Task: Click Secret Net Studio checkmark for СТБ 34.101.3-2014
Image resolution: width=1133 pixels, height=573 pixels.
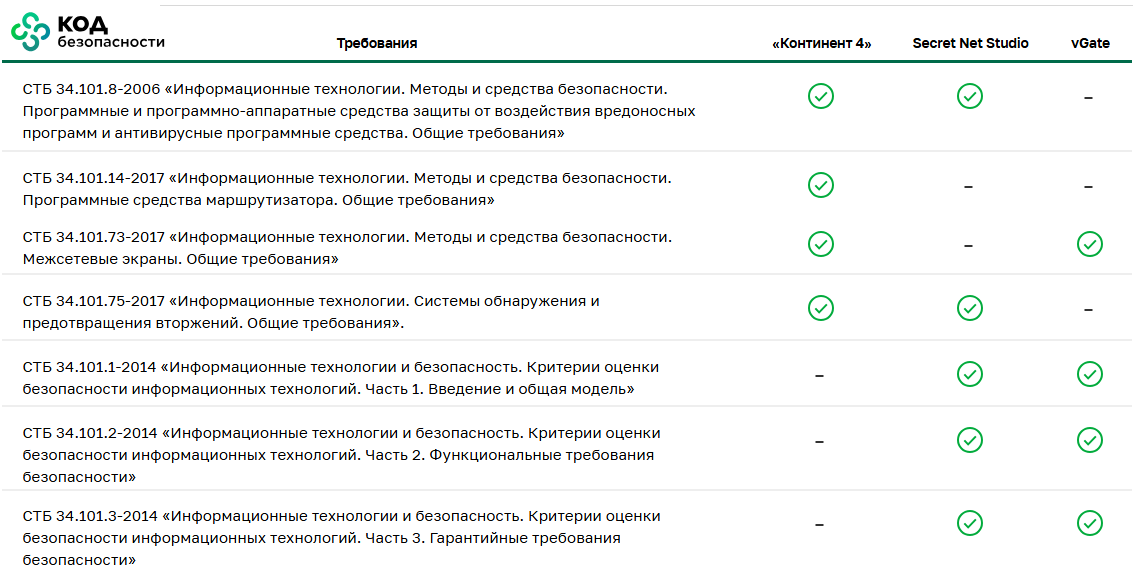Action: pyautogui.click(x=969, y=523)
